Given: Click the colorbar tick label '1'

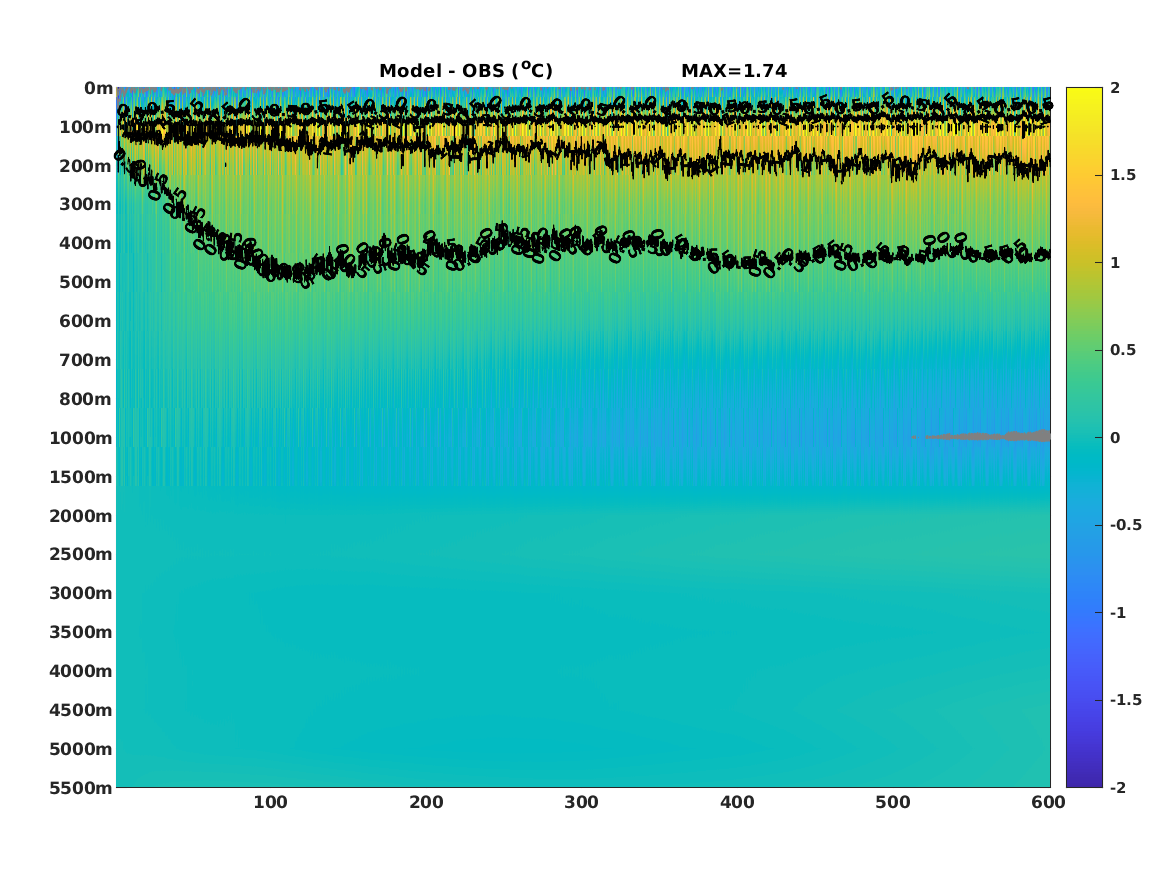Looking at the screenshot, I should [x=1115, y=263].
